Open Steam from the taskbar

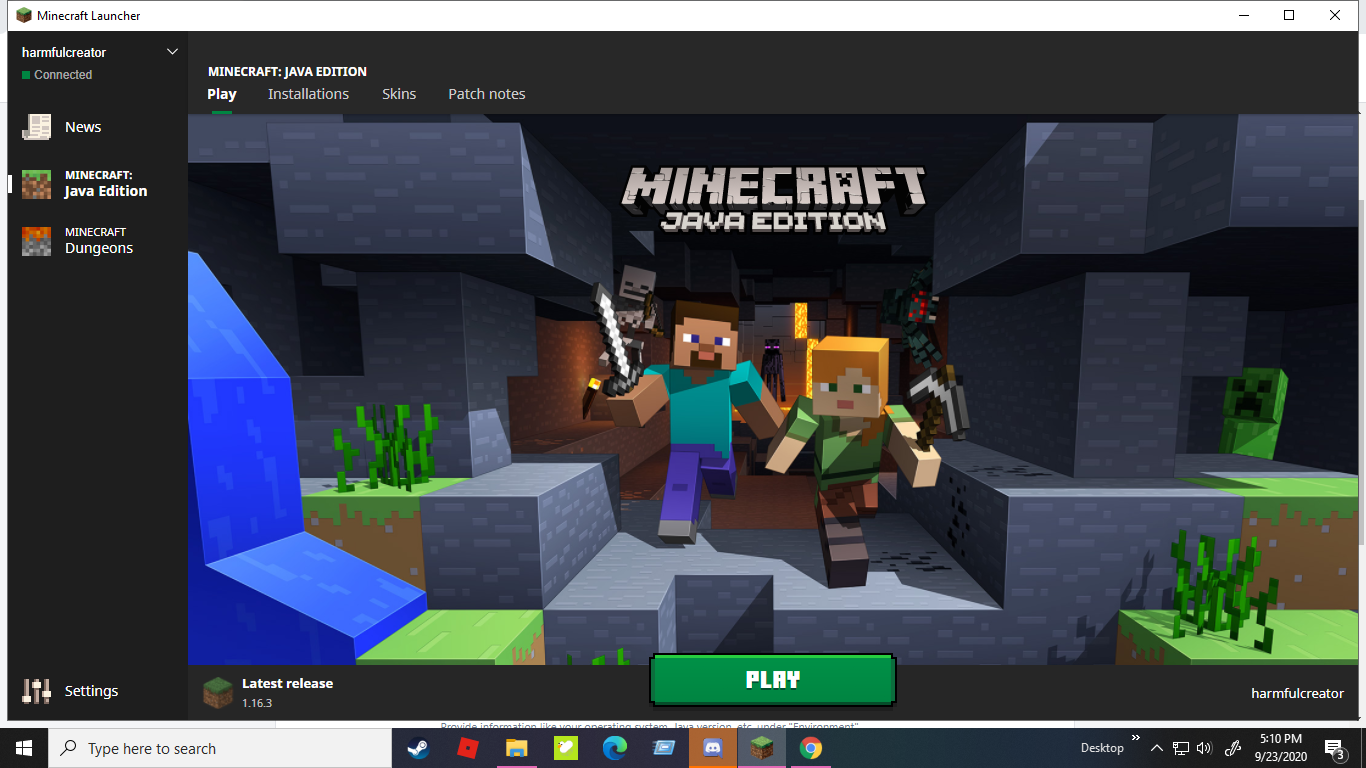pyautogui.click(x=418, y=748)
